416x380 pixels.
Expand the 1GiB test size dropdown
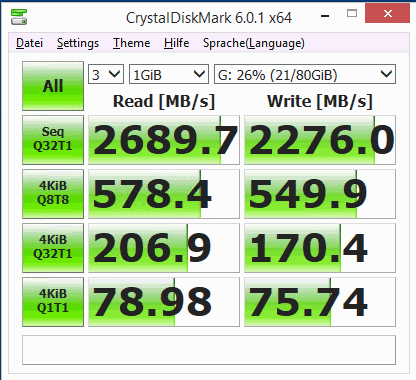(169, 74)
